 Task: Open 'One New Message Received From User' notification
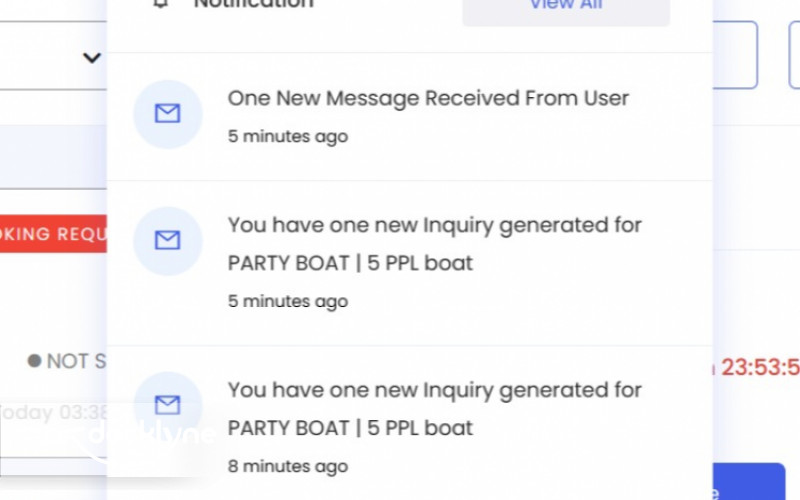pyautogui.click(x=428, y=98)
